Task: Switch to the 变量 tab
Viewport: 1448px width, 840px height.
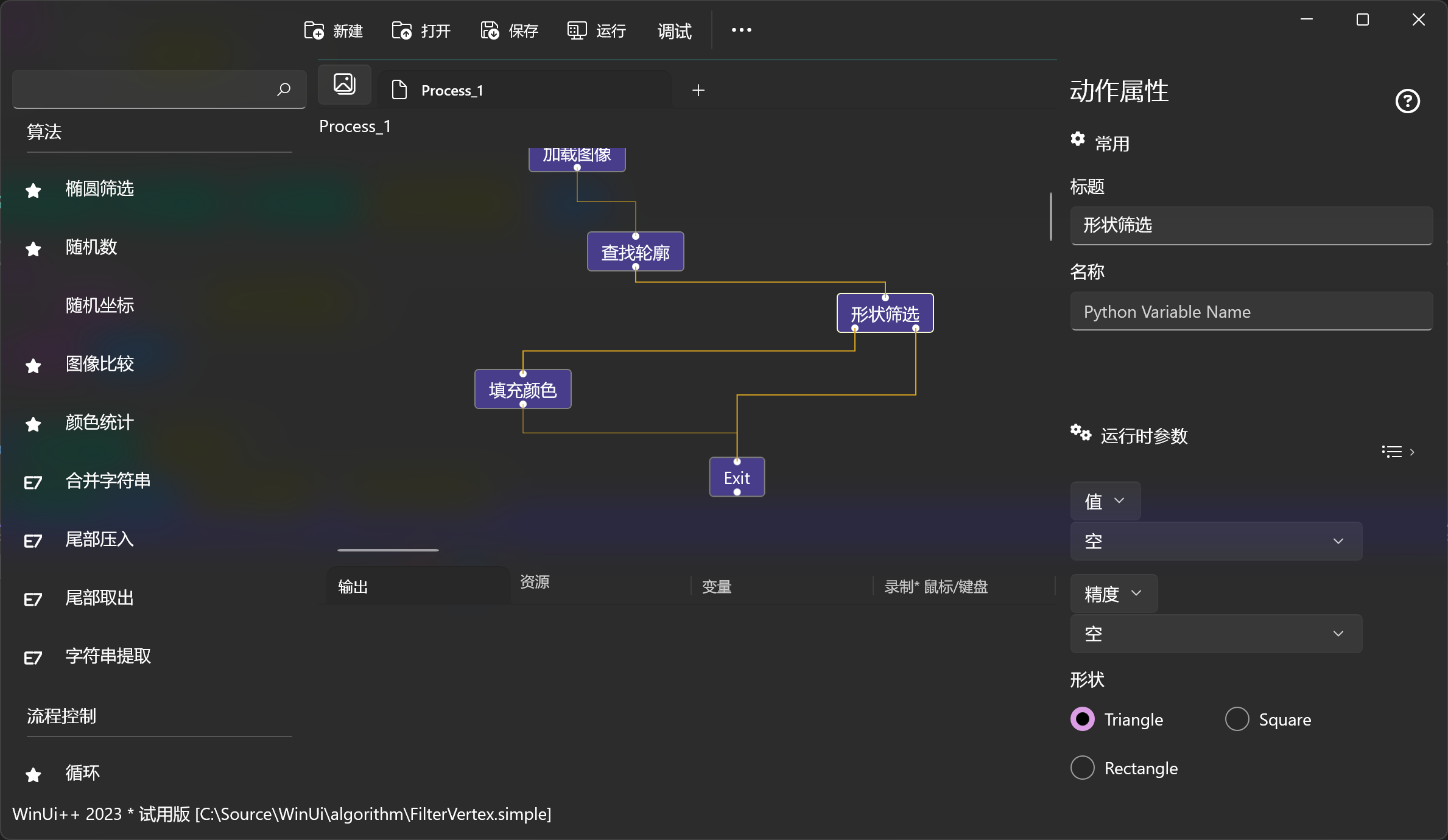Action: [717, 587]
